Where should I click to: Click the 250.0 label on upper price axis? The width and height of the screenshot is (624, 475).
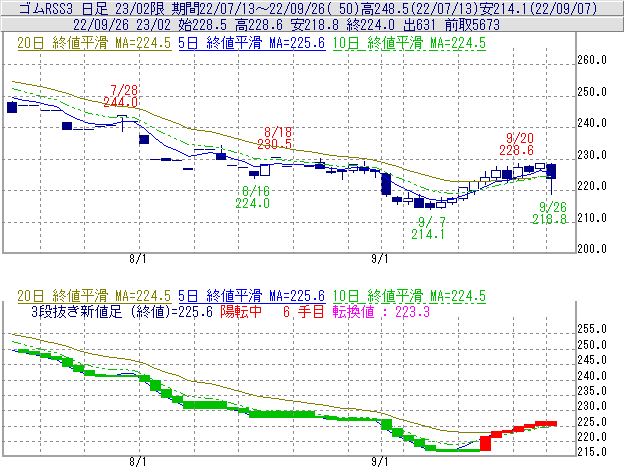(592, 92)
